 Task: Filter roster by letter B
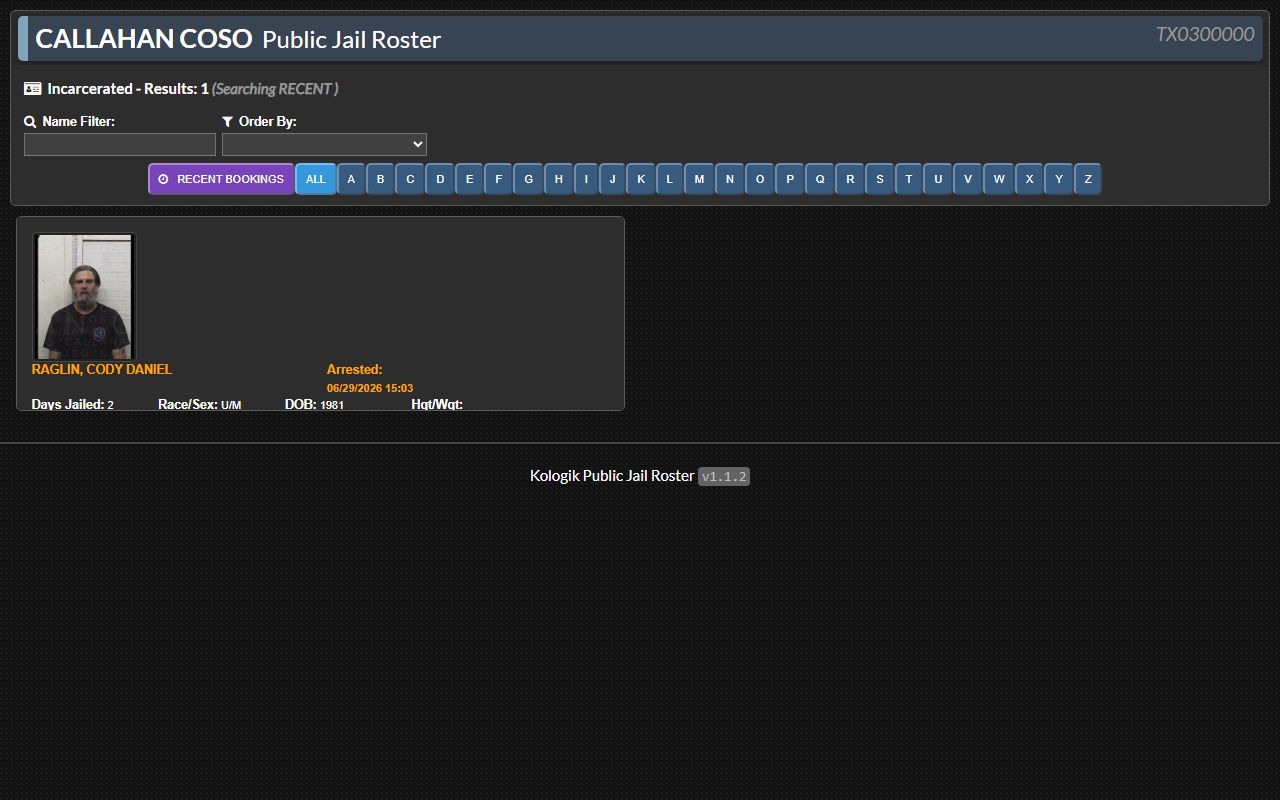pyautogui.click(x=380, y=179)
